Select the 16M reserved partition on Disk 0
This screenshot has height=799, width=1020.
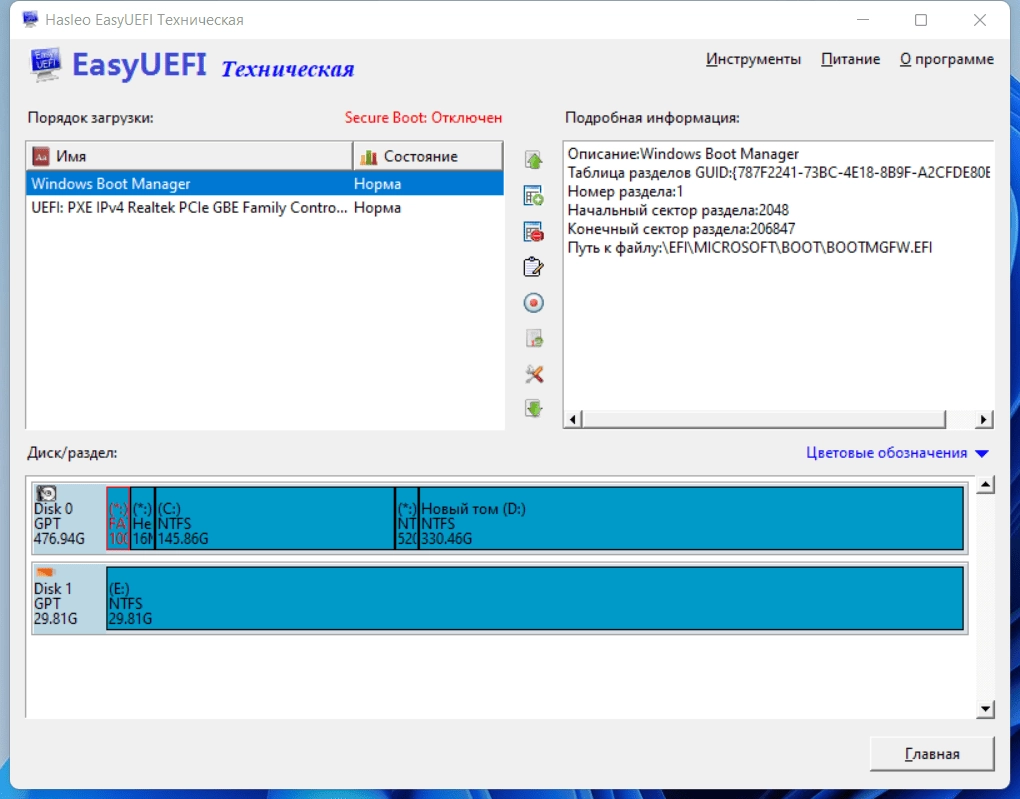(x=142, y=519)
